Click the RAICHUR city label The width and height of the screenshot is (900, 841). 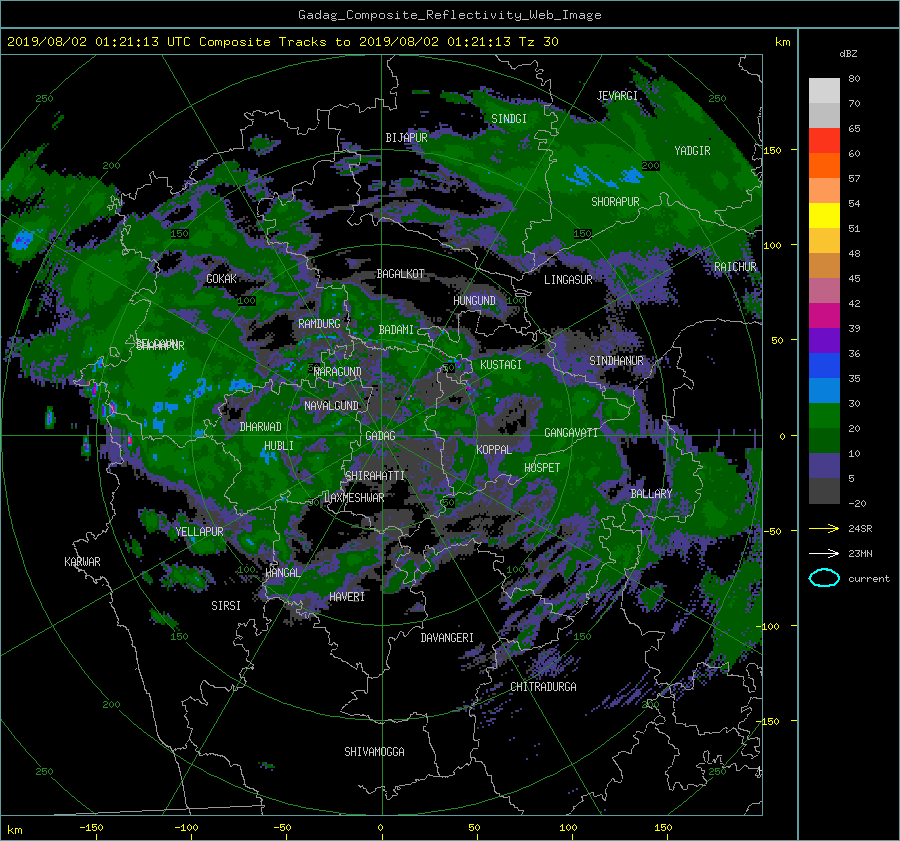click(735, 267)
